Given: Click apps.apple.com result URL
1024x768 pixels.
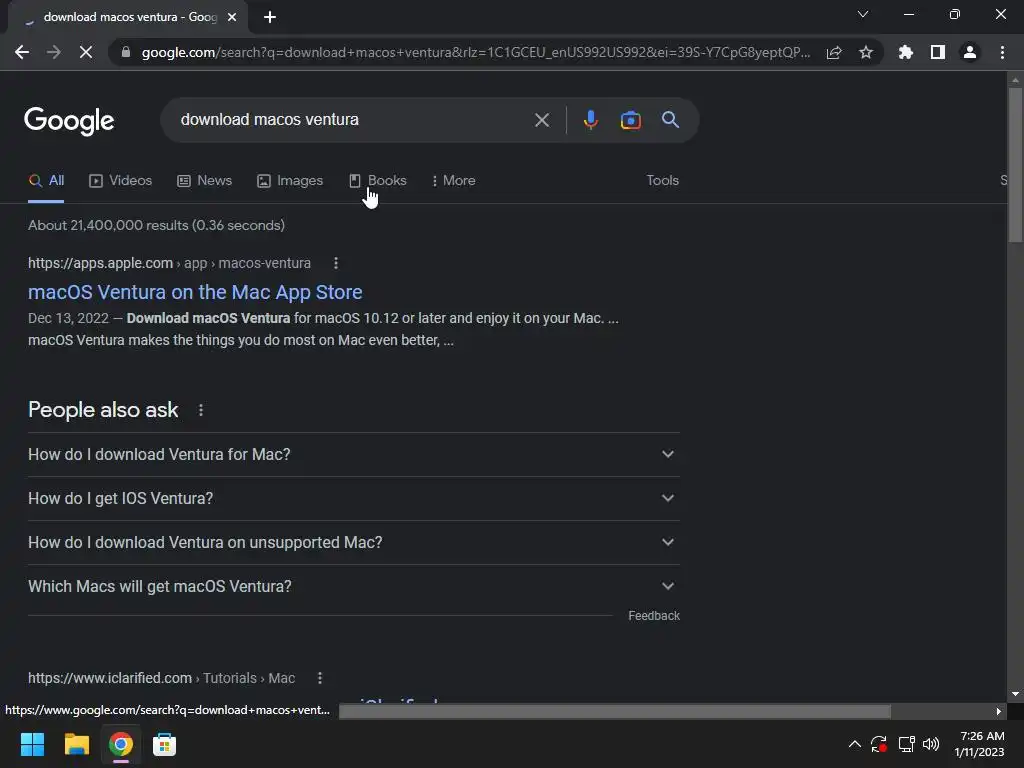Looking at the screenshot, I should pyautogui.click(x=169, y=263).
